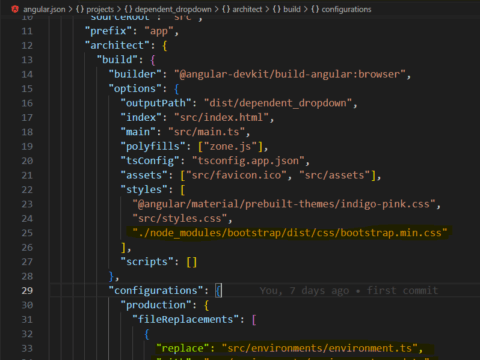Click the empty brackets after "scripts"
The width and height of the screenshot is (480, 360).
[192, 262]
